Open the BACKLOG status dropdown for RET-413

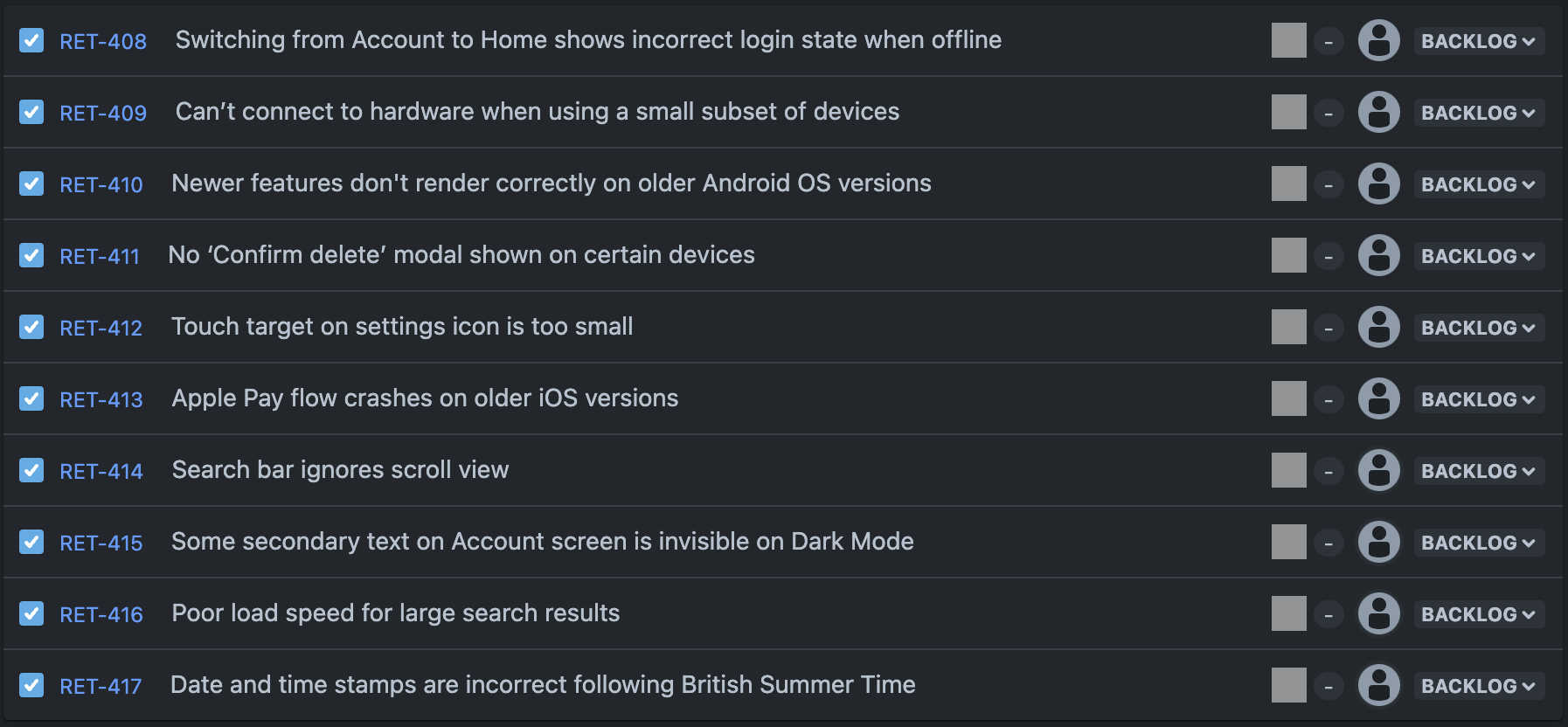tap(1478, 398)
